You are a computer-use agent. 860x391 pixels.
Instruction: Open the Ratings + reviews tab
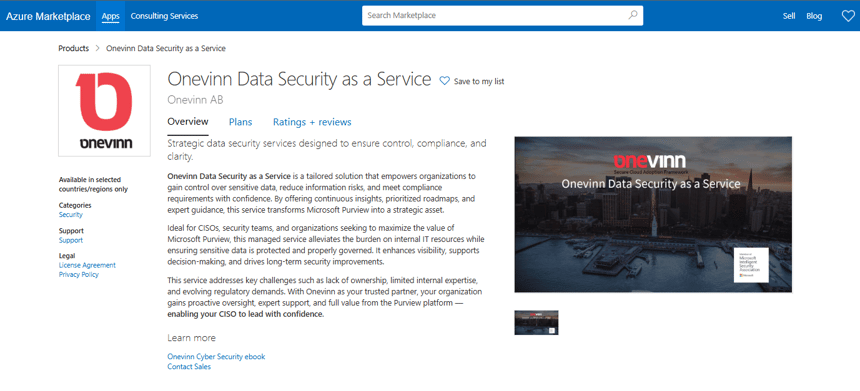coord(312,122)
